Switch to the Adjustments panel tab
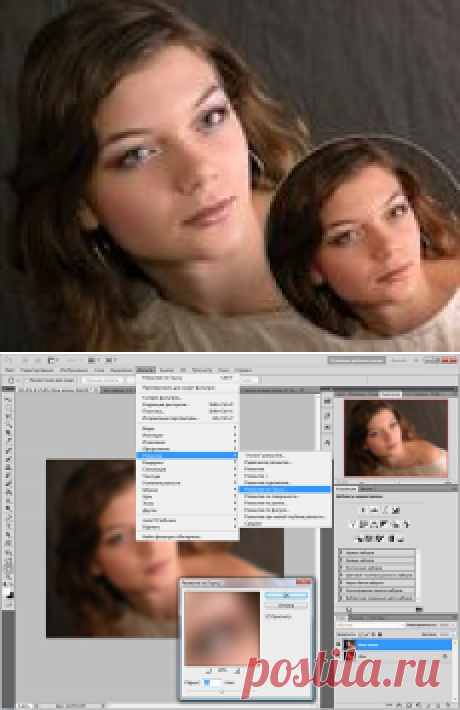This screenshot has width=460, height=710. (346, 489)
